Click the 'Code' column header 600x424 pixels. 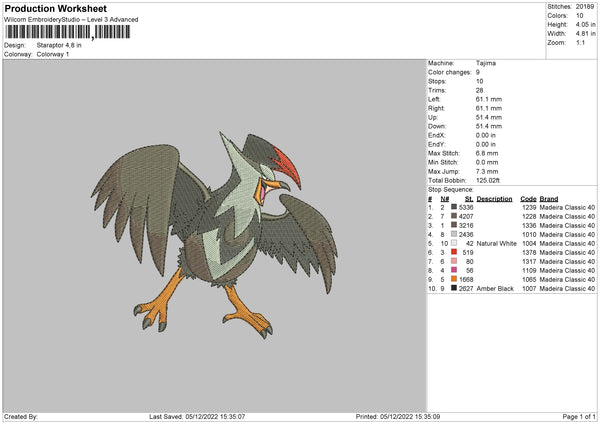(x=528, y=199)
